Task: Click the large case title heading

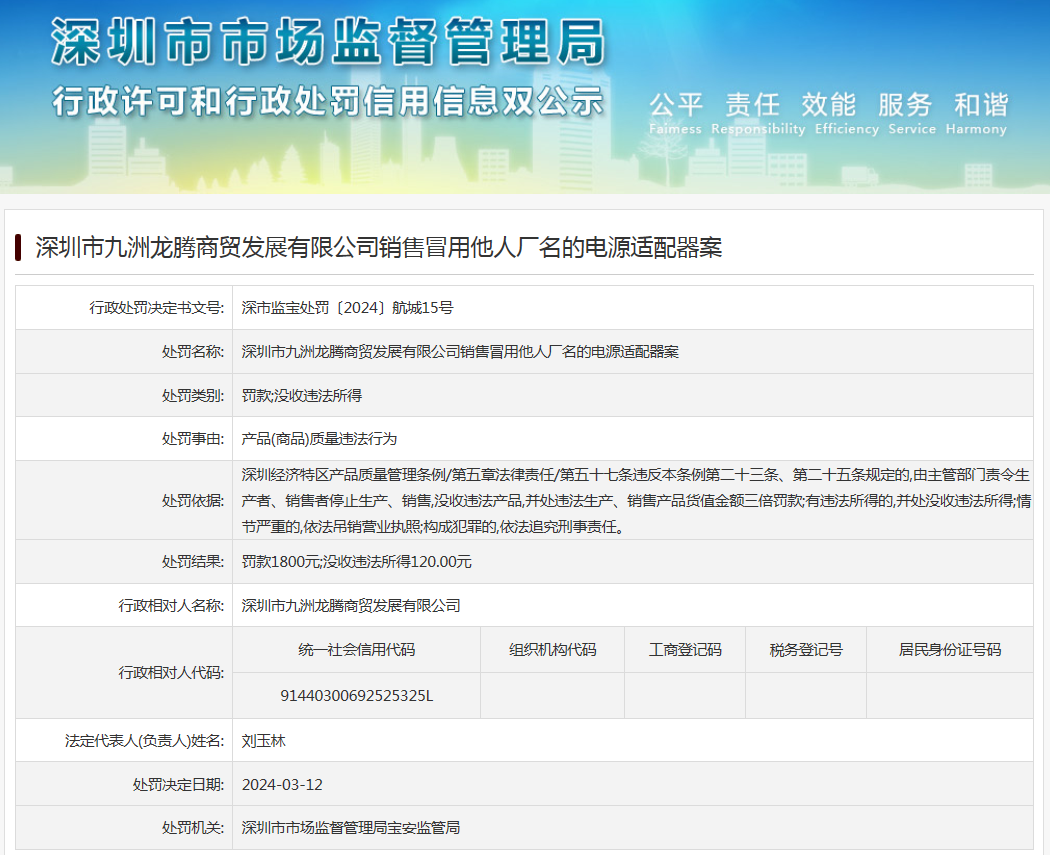Action: [x=379, y=247]
